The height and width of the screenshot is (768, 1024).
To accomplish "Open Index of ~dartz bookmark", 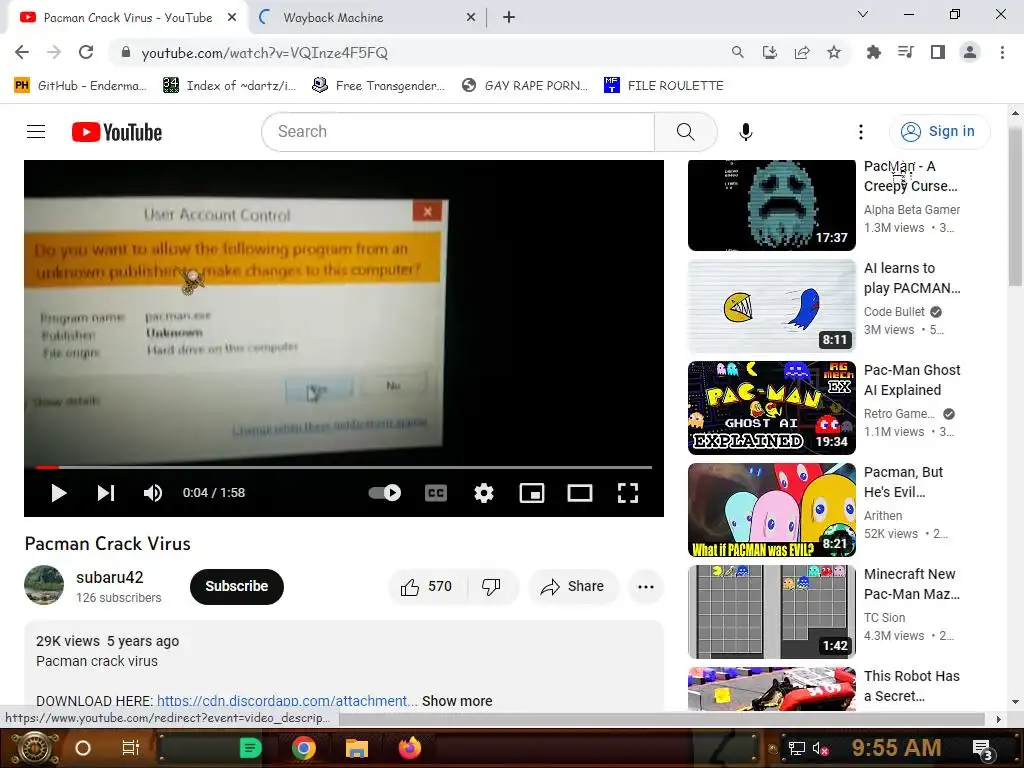I will point(230,86).
